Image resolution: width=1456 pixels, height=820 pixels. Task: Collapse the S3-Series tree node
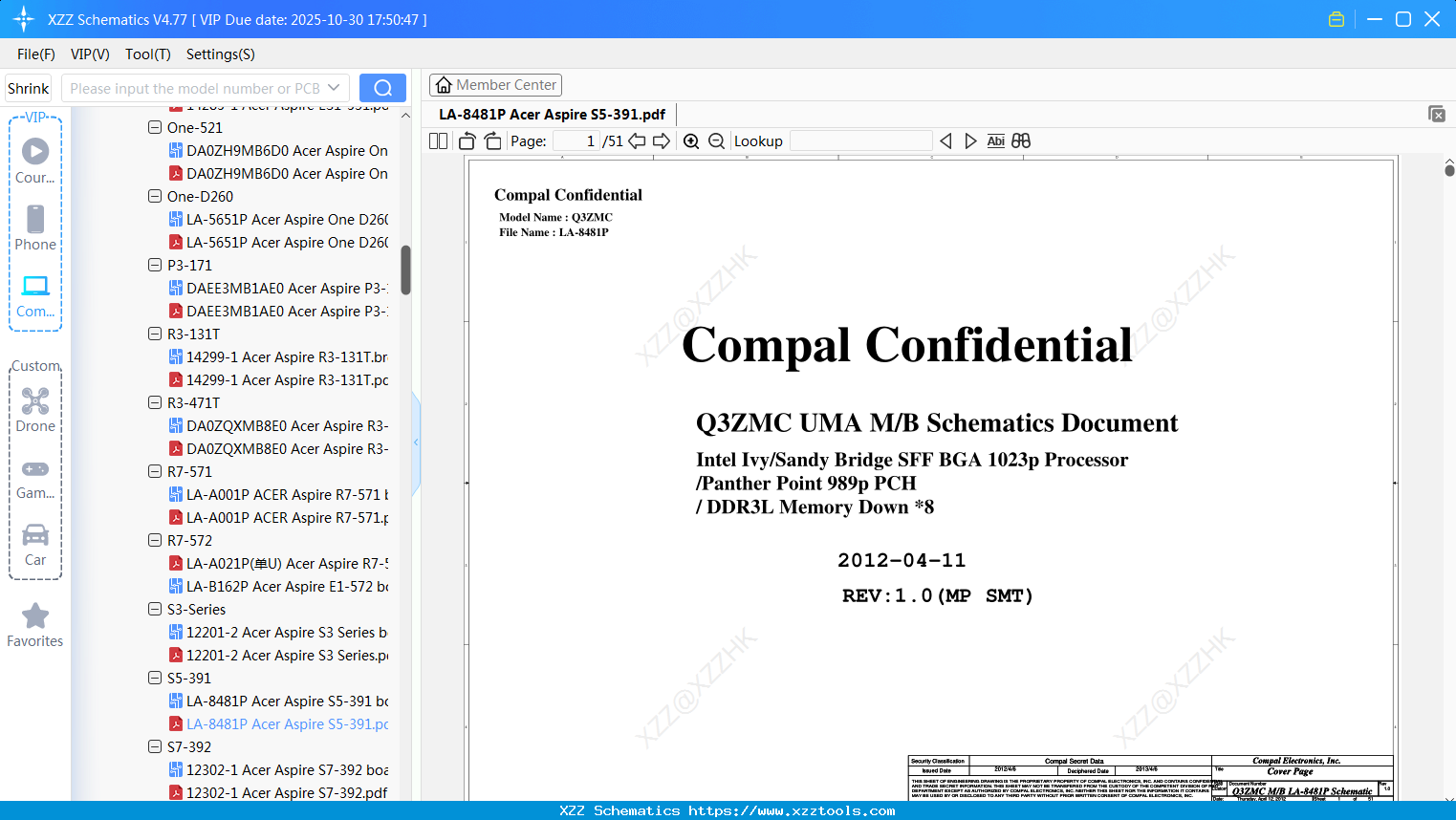155,609
